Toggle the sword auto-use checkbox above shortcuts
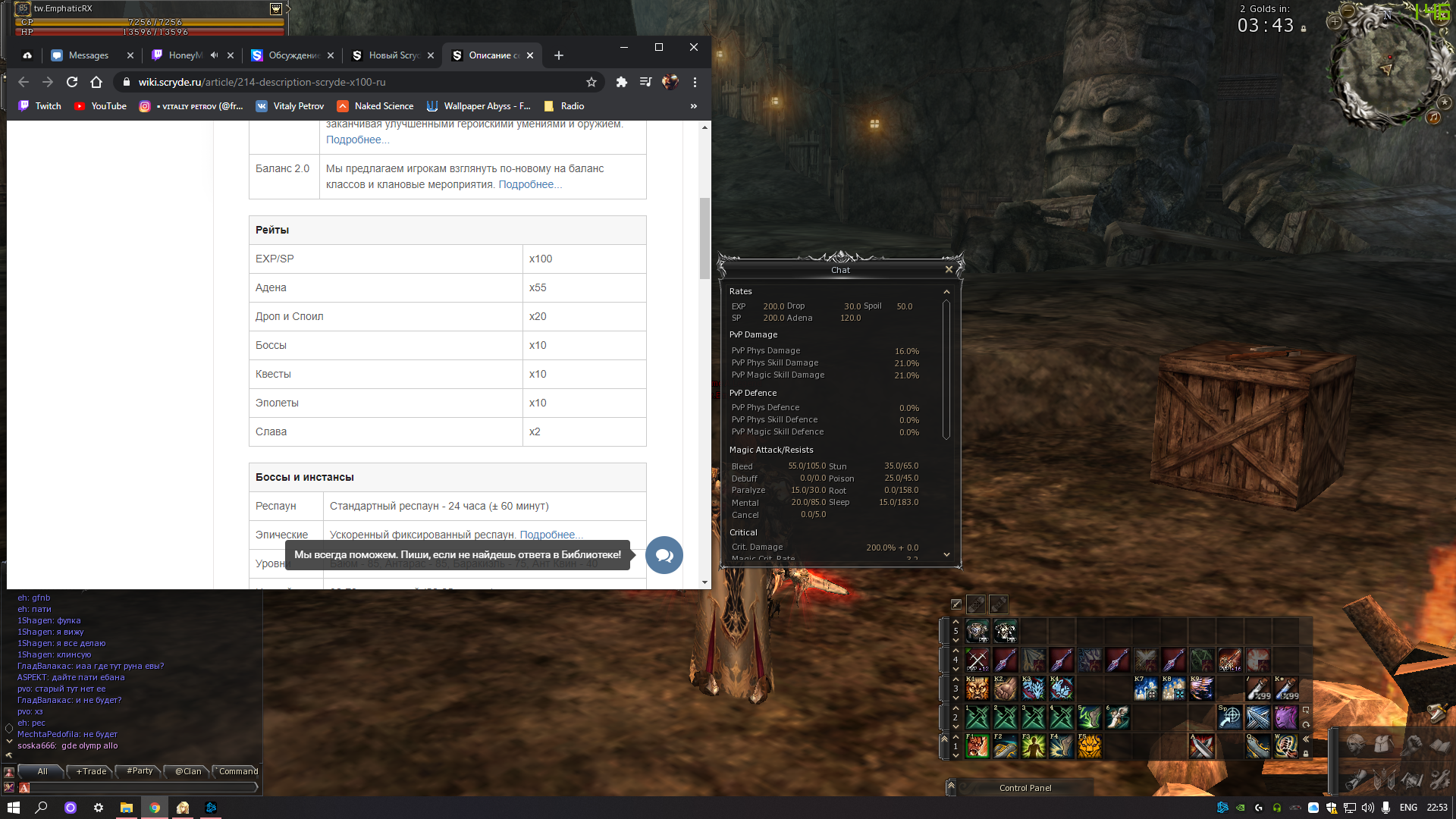 956,604
